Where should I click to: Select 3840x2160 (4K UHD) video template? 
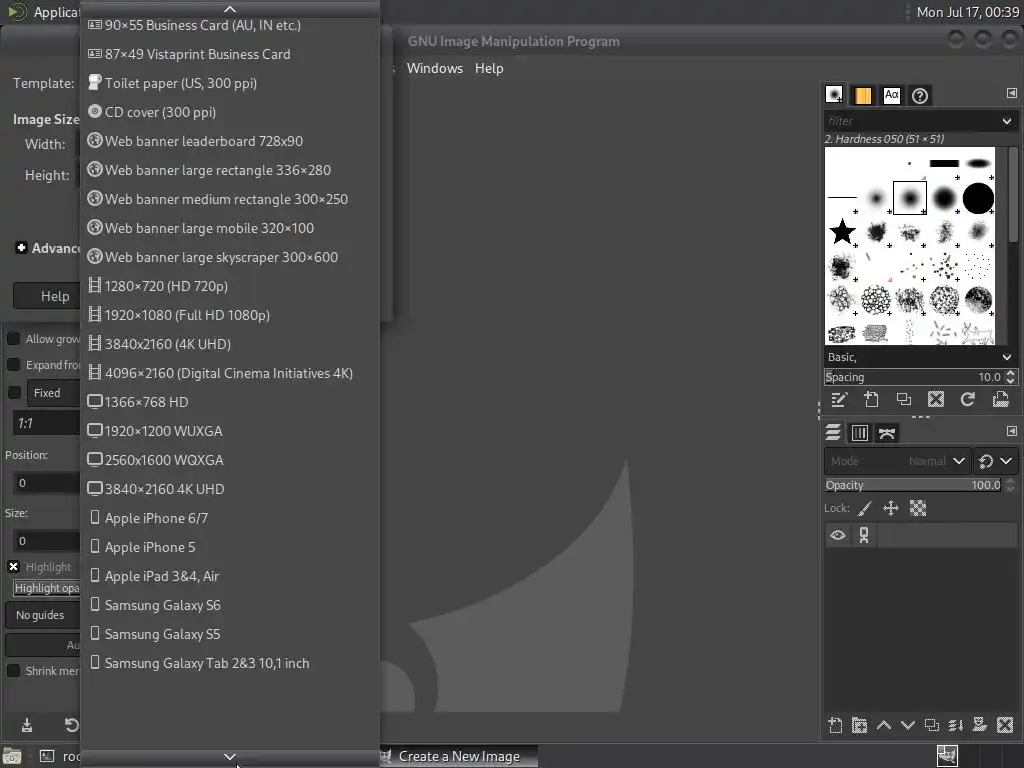tap(229, 344)
